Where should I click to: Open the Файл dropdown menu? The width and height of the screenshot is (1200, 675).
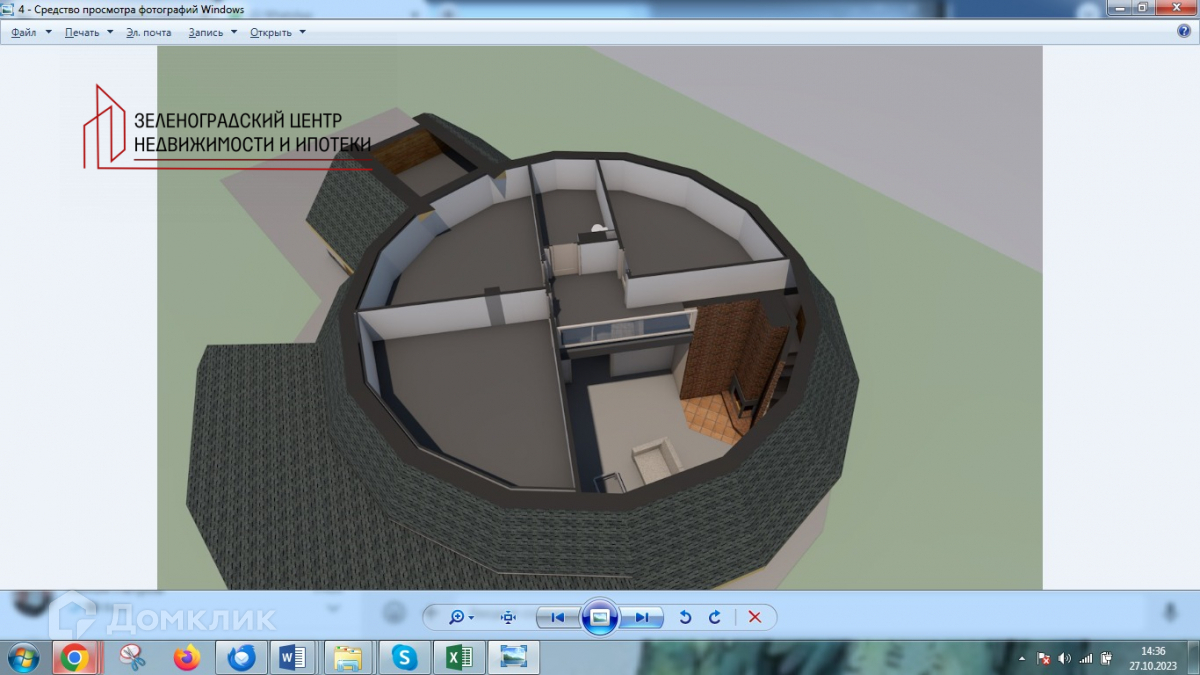coord(31,32)
